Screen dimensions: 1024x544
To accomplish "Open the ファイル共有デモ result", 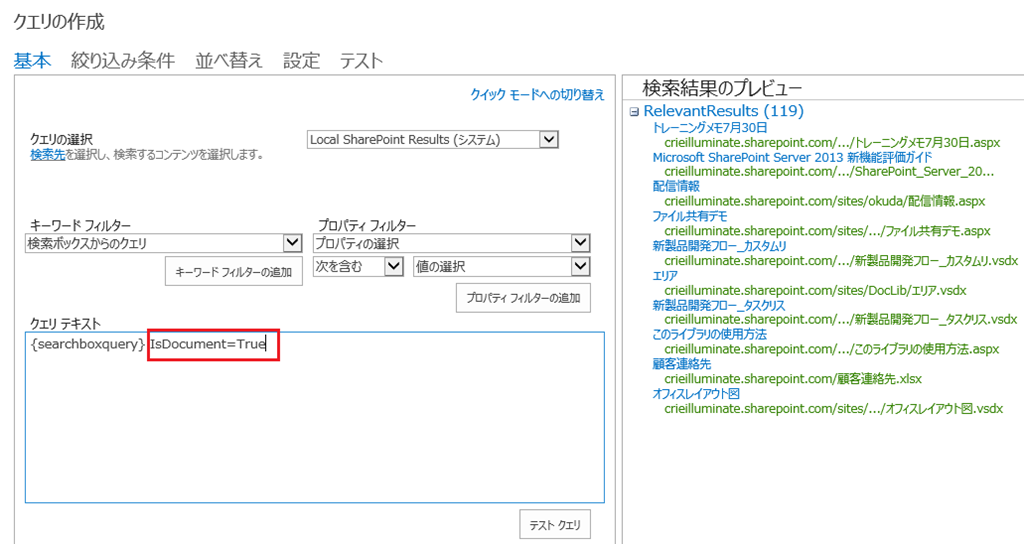I will point(690,216).
